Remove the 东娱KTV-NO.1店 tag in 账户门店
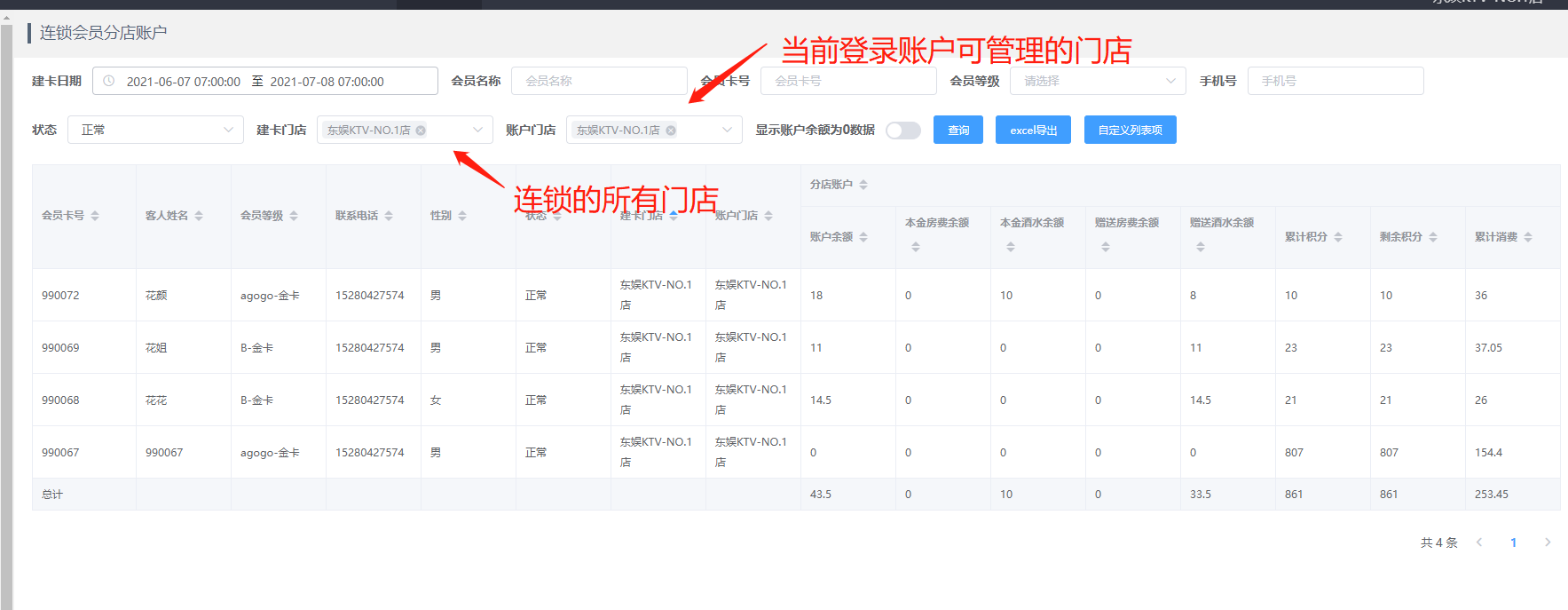This screenshot has width=1568, height=610. click(671, 131)
